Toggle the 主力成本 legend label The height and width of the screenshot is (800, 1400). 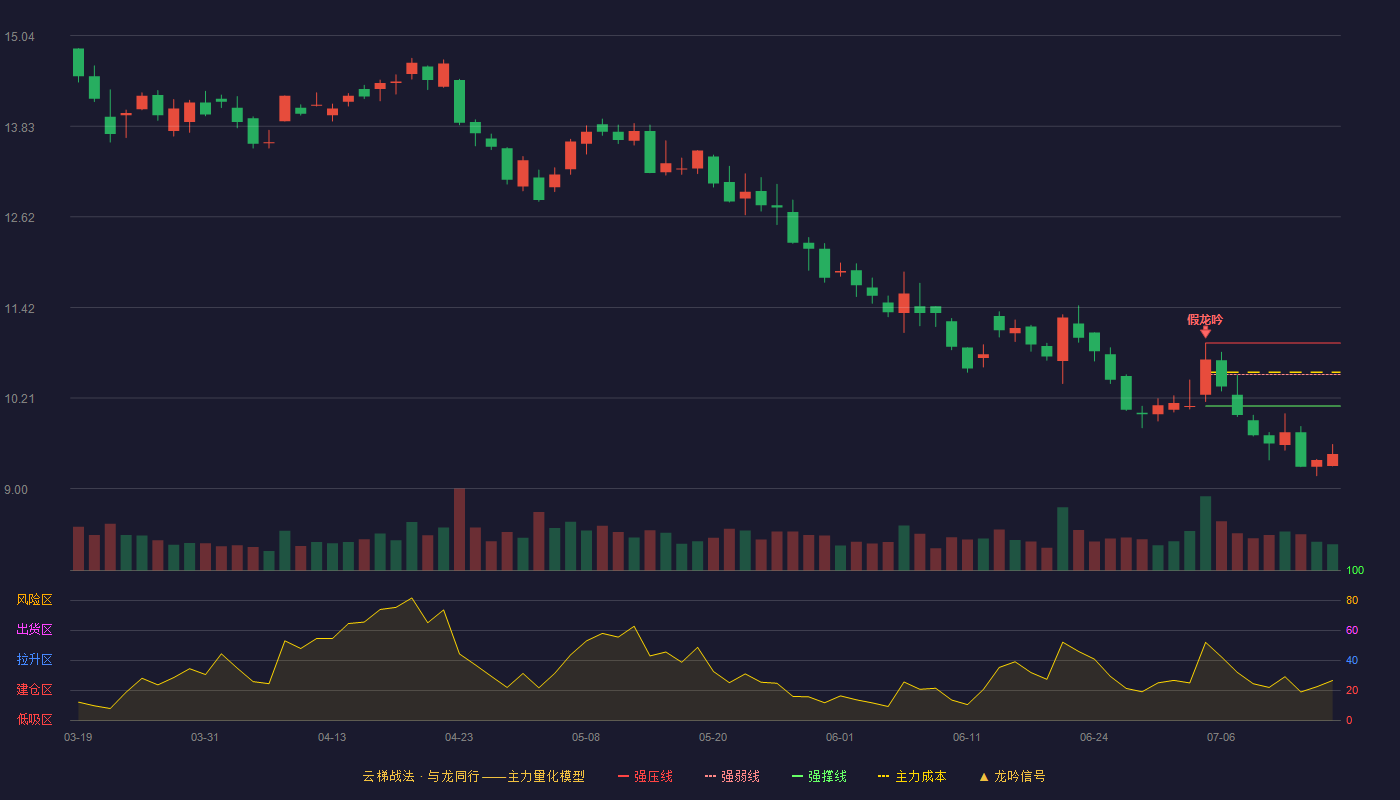coord(920,776)
